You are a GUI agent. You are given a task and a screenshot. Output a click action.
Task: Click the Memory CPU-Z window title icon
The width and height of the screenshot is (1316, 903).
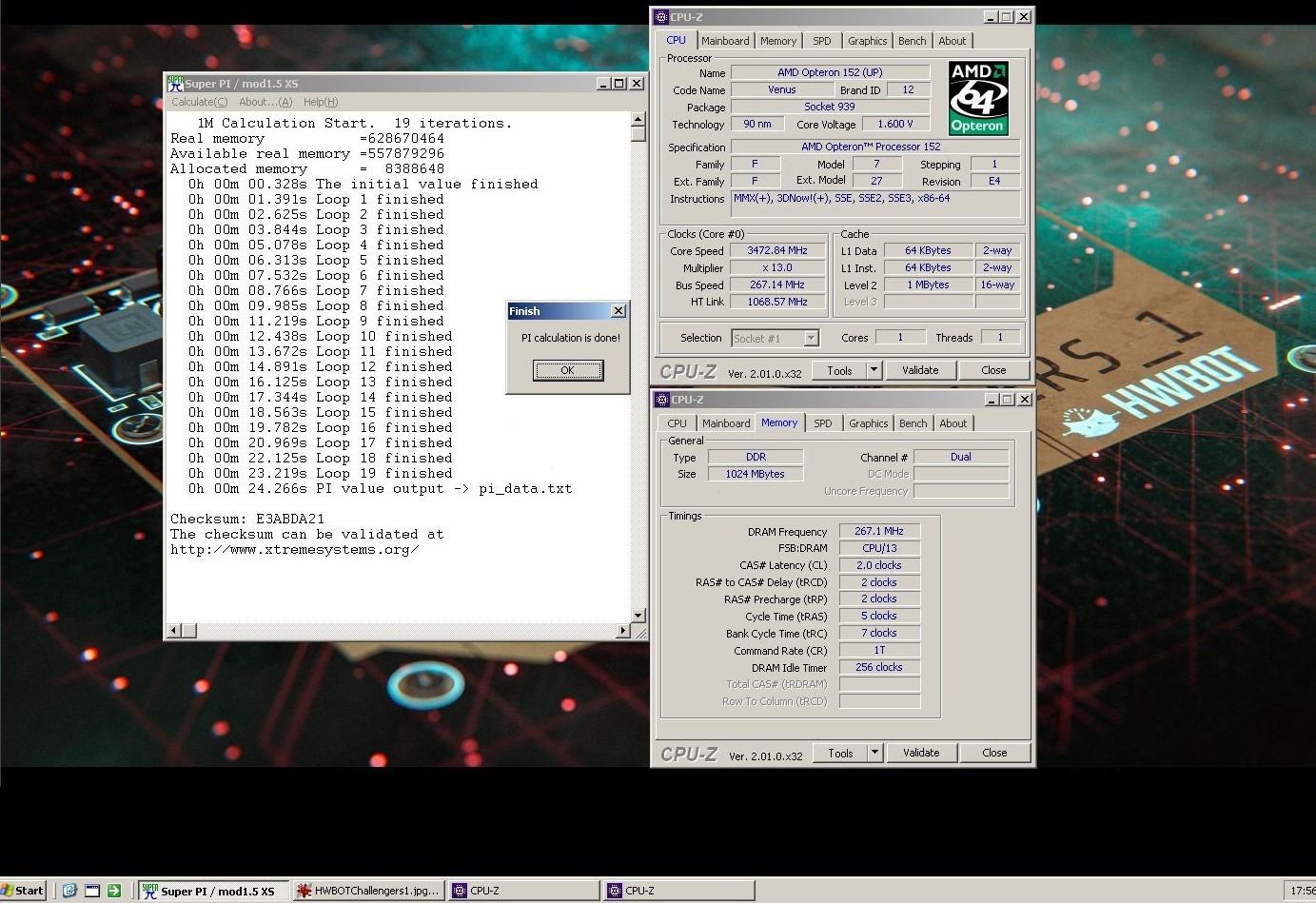pos(662,400)
